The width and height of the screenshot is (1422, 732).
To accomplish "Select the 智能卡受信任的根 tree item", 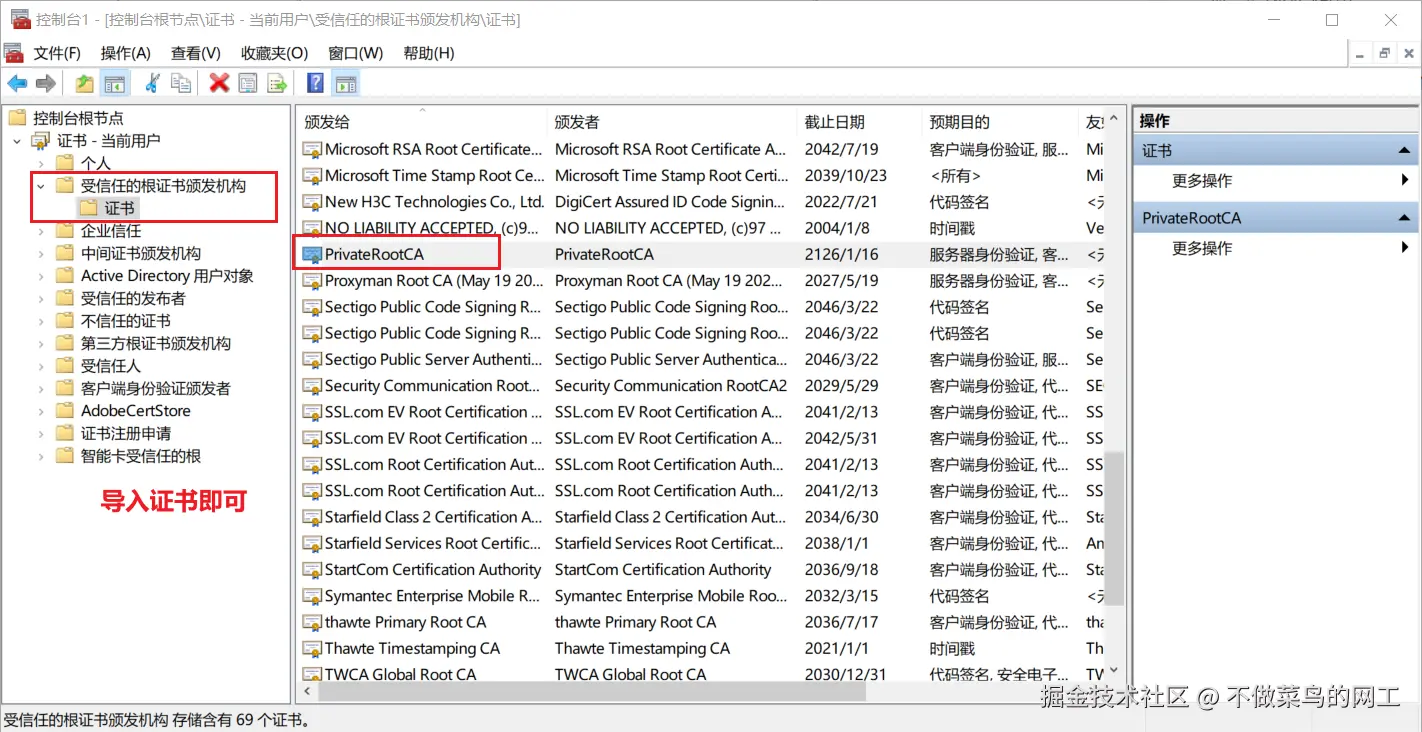I will pos(141,456).
